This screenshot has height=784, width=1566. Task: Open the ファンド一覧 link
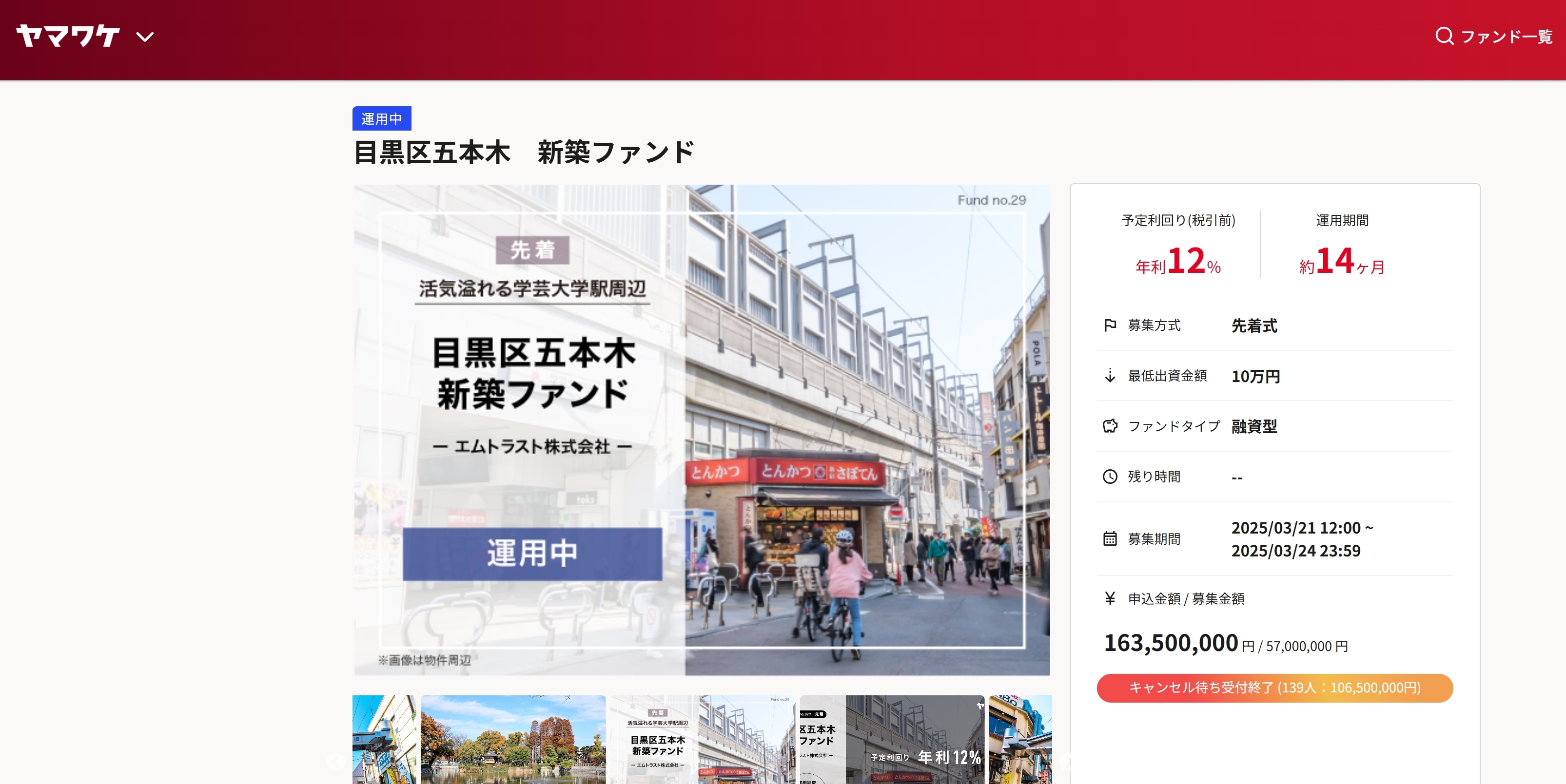1506,37
